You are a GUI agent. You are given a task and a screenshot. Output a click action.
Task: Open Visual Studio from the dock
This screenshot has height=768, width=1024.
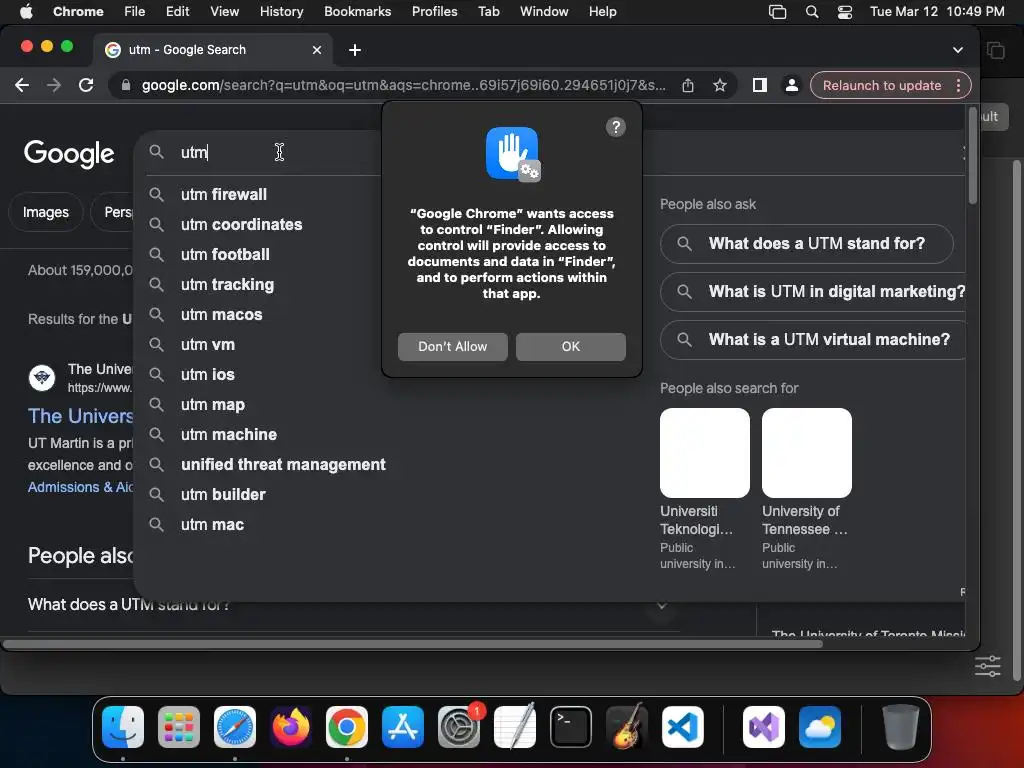point(763,727)
